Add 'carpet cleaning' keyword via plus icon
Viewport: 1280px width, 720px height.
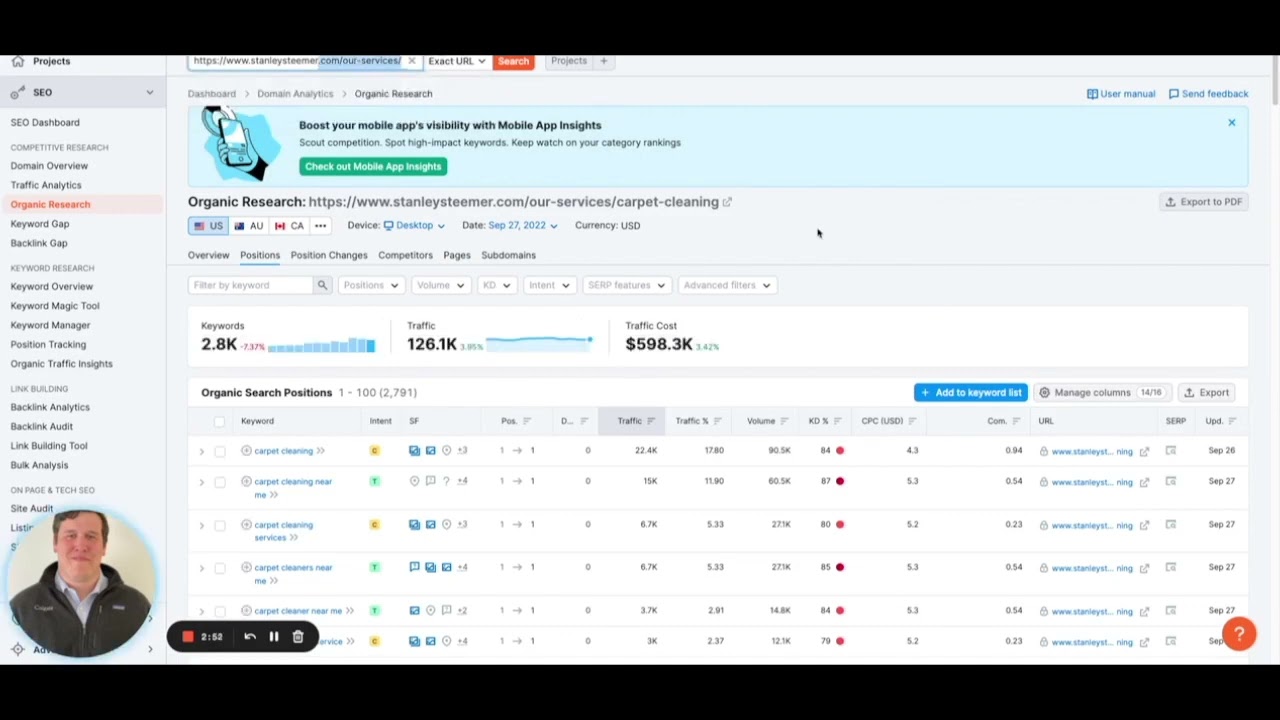[246, 451]
